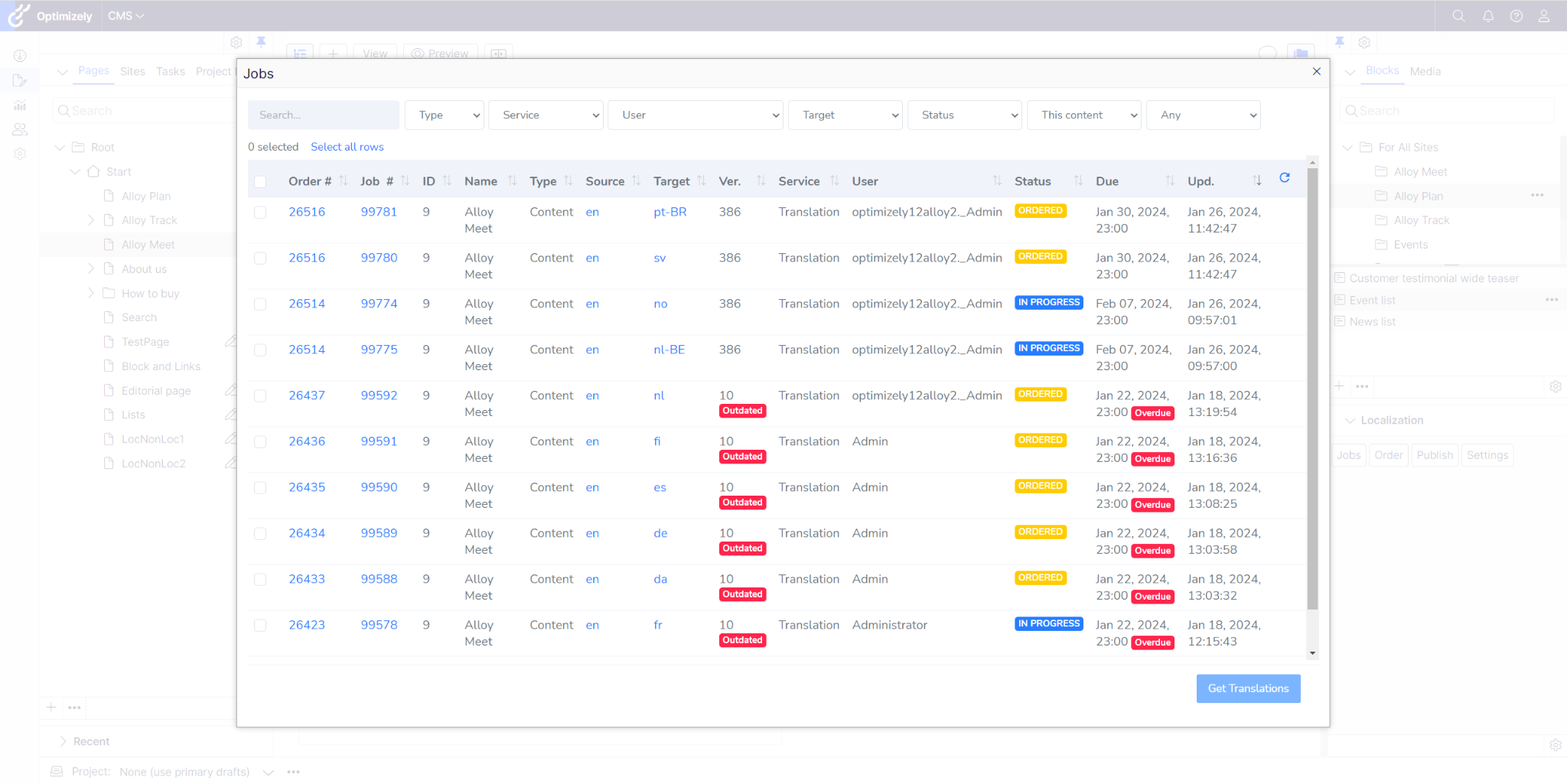Screen dimensions: 1567x784
Task: Sort by Ver. column arrows
Action: [761, 181]
